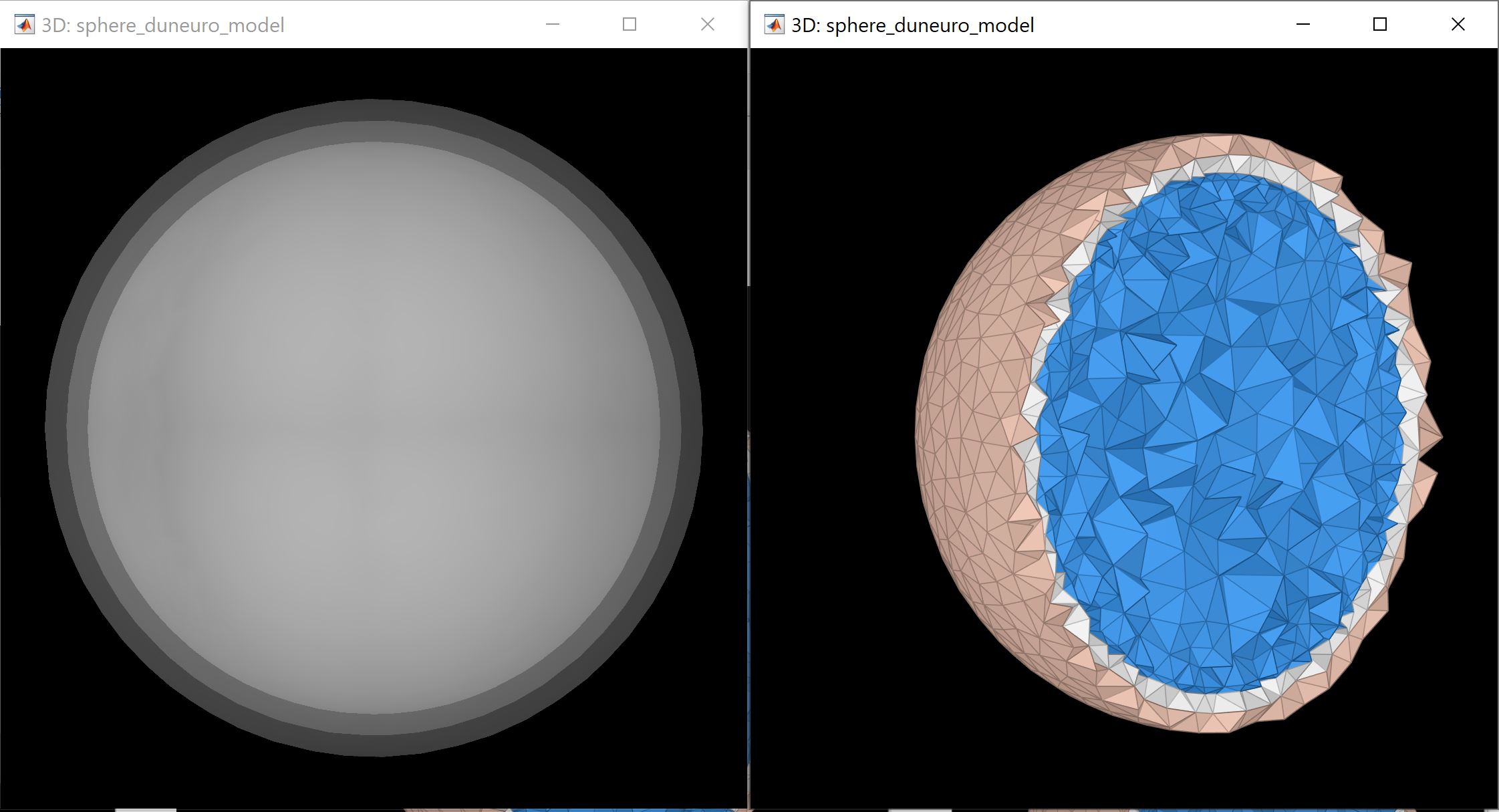Viewport: 1499px width, 812px height.
Task: Click the blue inner tetrahedral mesh
Action: point(1216,434)
